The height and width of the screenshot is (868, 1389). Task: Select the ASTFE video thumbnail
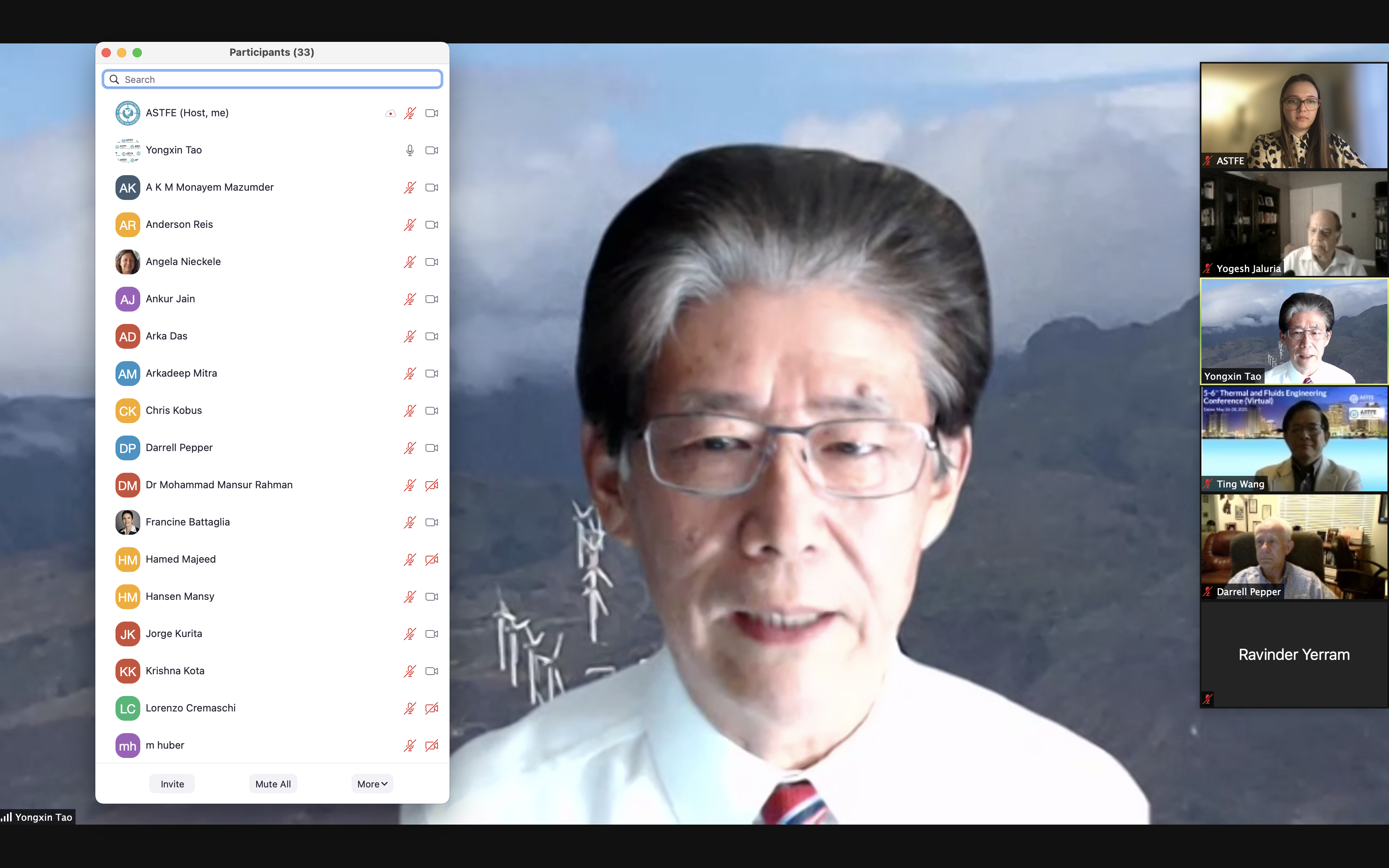1294,116
